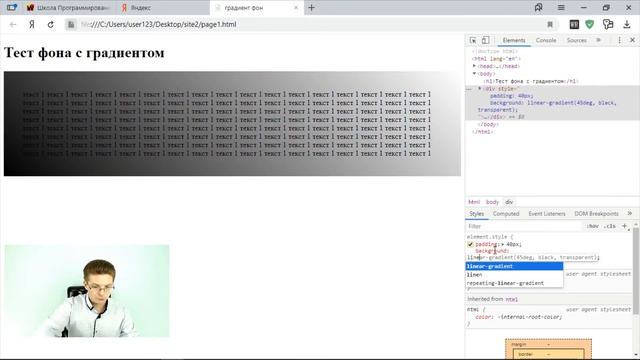Screen dimensions: 640x360
Task: Click the address bar URL
Action: tap(159, 24)
